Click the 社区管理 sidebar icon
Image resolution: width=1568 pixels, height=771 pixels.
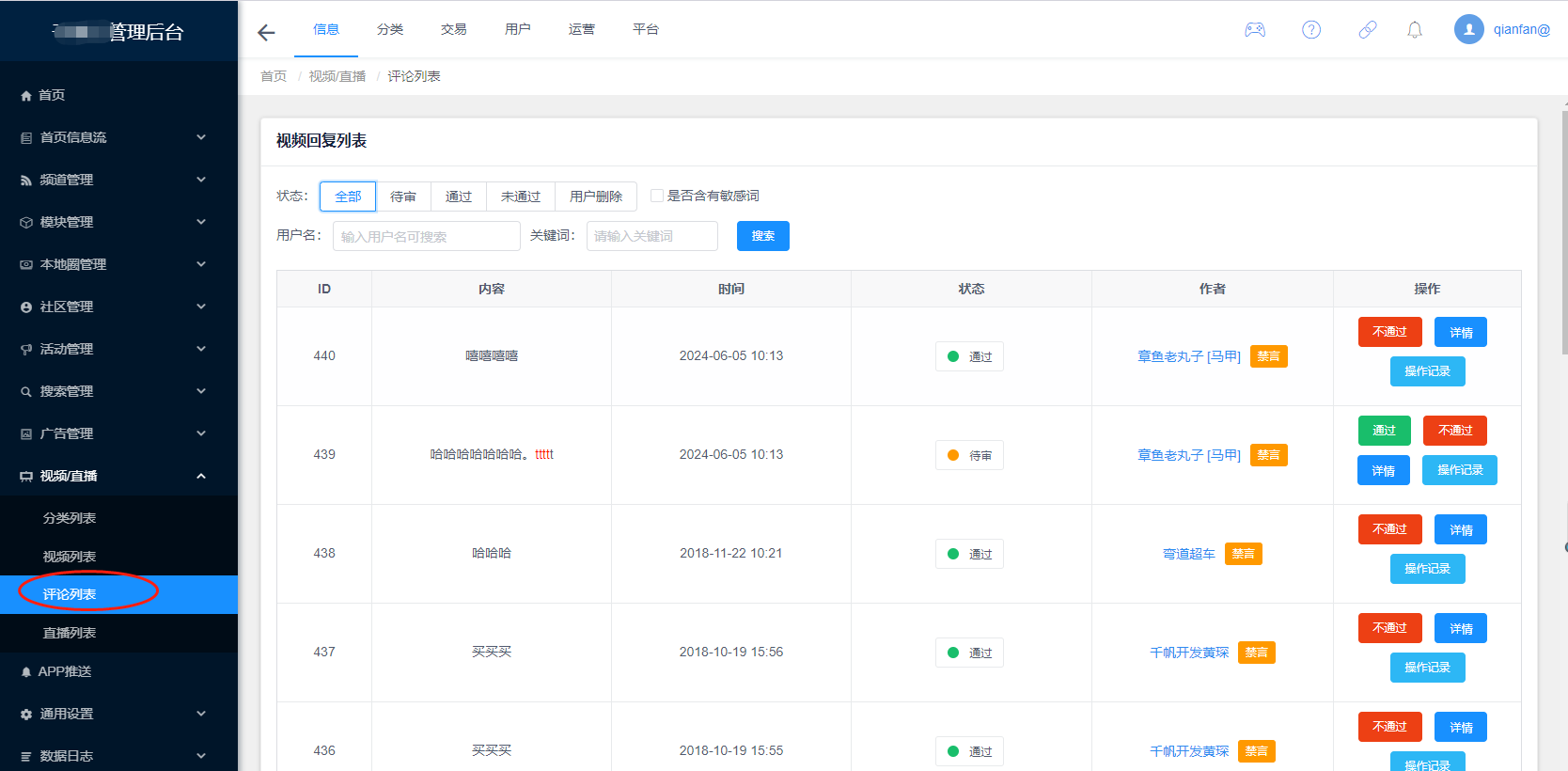click(x=26, y=307)
